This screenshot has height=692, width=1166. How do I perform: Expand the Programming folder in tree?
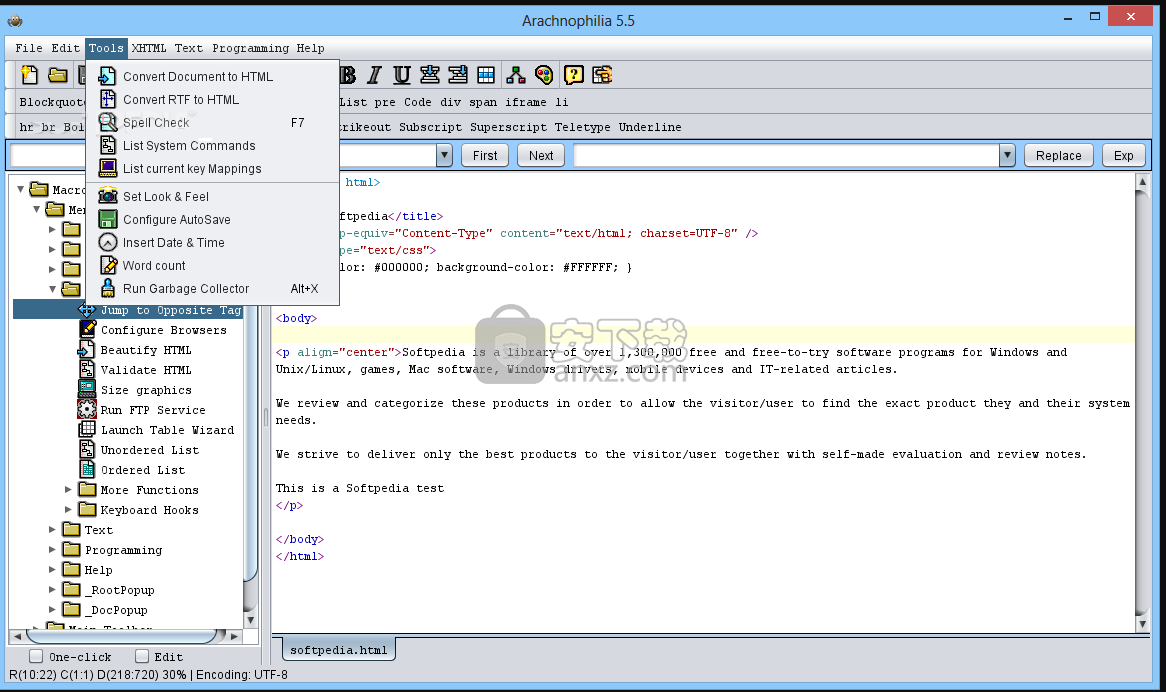[x=52, y=549]
